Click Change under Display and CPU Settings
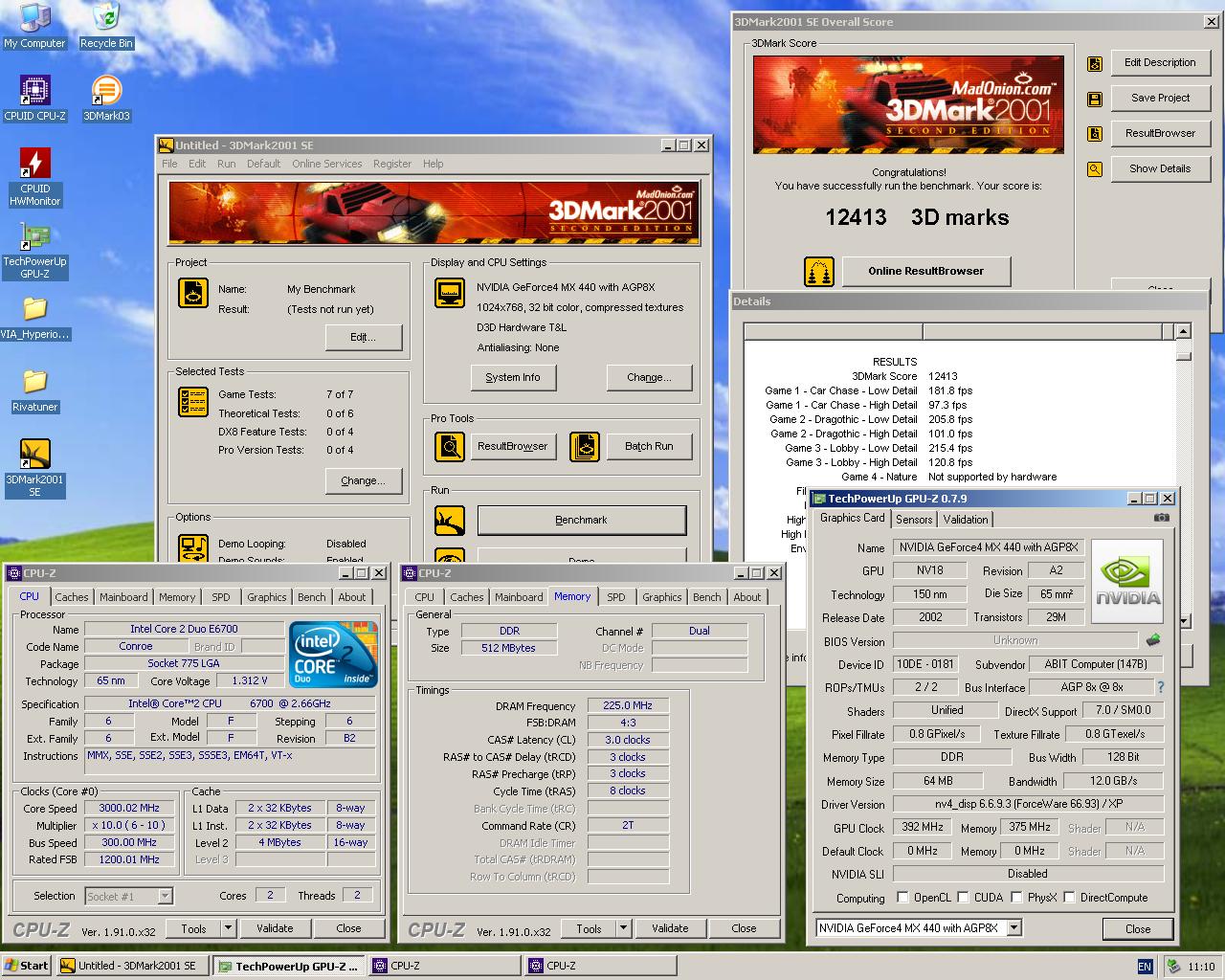 pos(649,378)
